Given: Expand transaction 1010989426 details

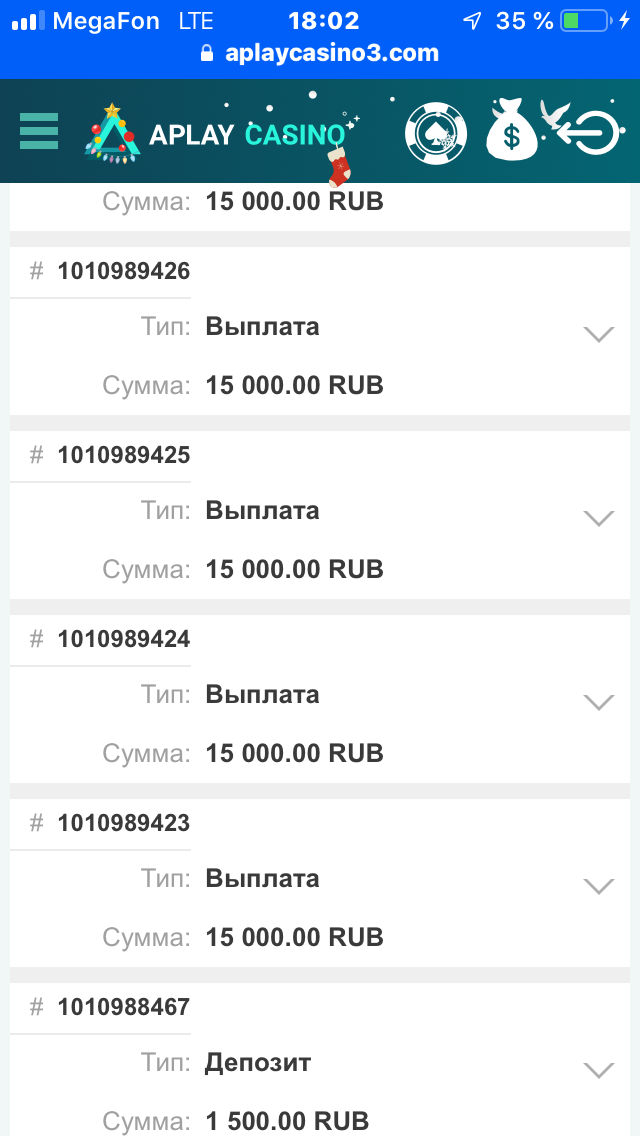Looking at the screenshot, I should (598, 334).
